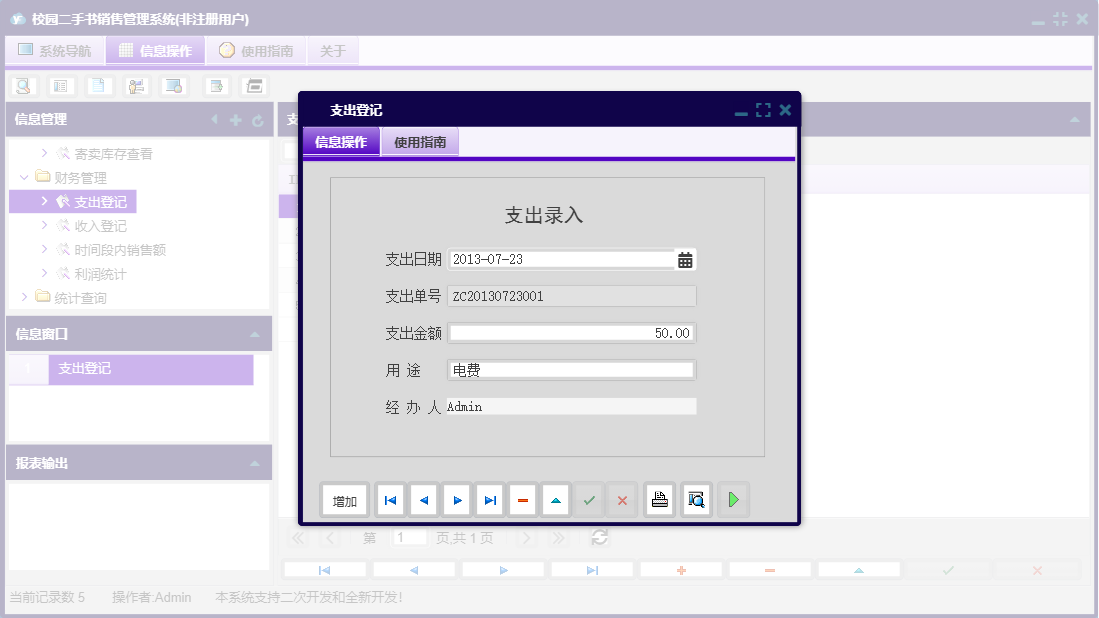The height and width of the screenshot is (618, 1099).
Task: Click the print icon in the dialog toolbar
Action: click(659, 499)
